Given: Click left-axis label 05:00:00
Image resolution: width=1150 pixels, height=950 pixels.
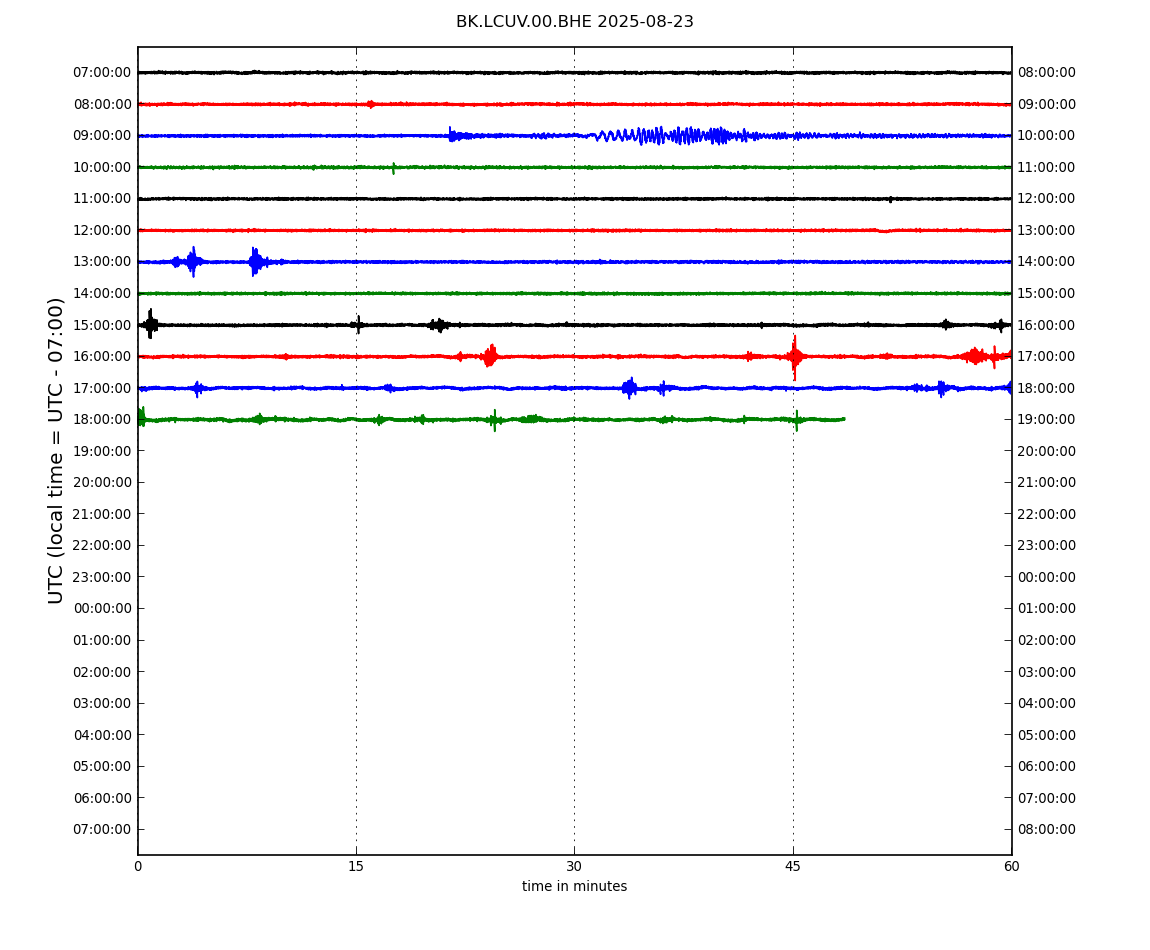Looking at the screenshot, I should point(102,767).
